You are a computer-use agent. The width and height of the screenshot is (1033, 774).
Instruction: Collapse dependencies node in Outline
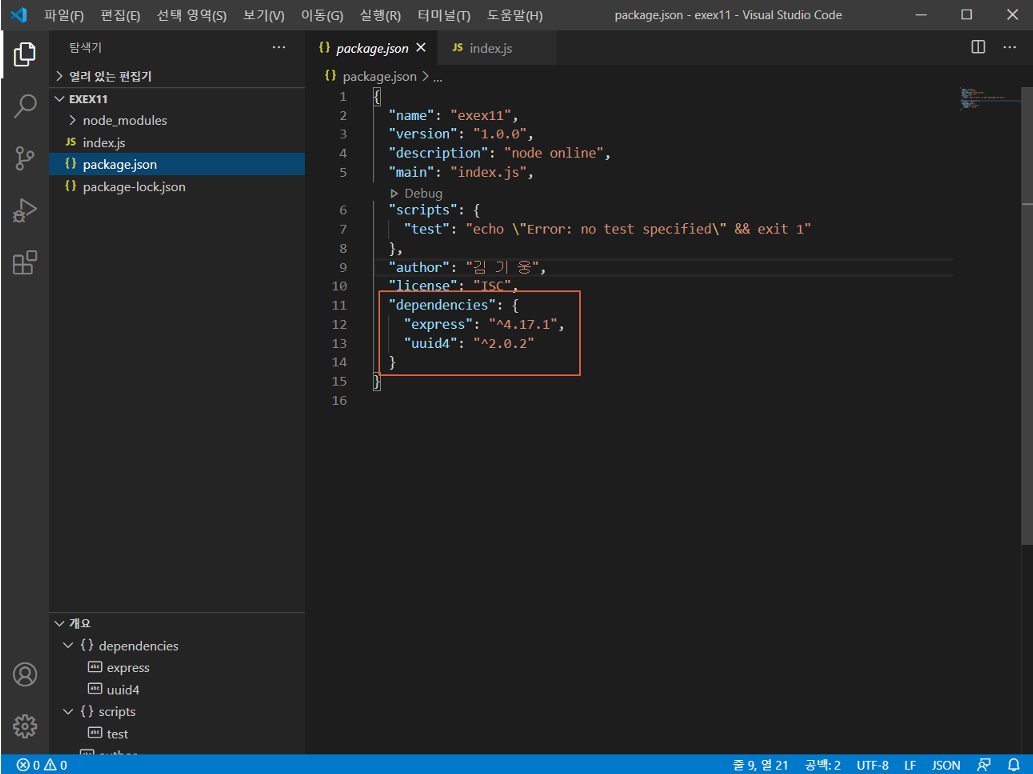coord(68,646)
